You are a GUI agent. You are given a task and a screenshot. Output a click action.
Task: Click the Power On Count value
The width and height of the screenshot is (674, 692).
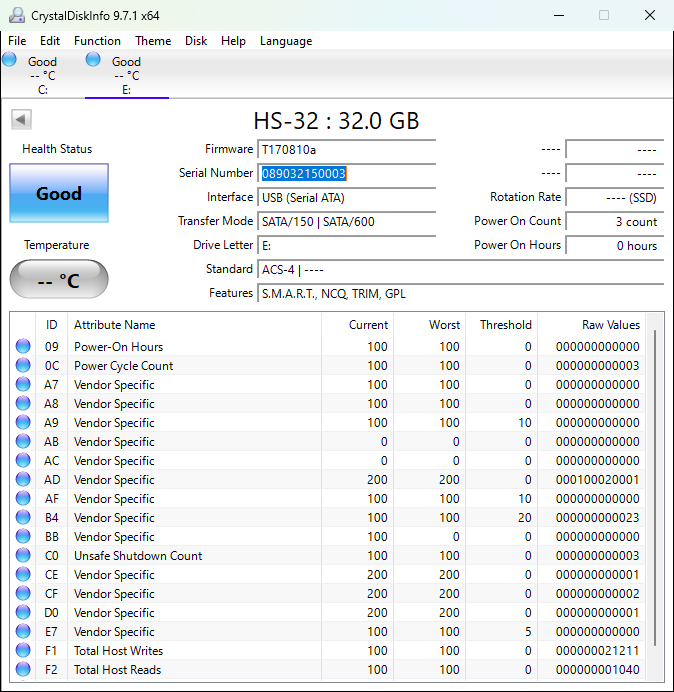[614, 221]
